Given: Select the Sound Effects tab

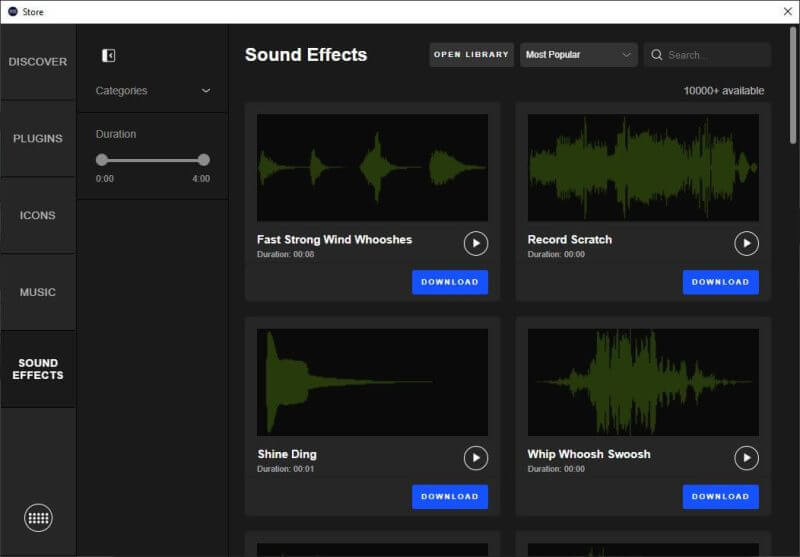Looking at the screenshot, I should (38, 369).
